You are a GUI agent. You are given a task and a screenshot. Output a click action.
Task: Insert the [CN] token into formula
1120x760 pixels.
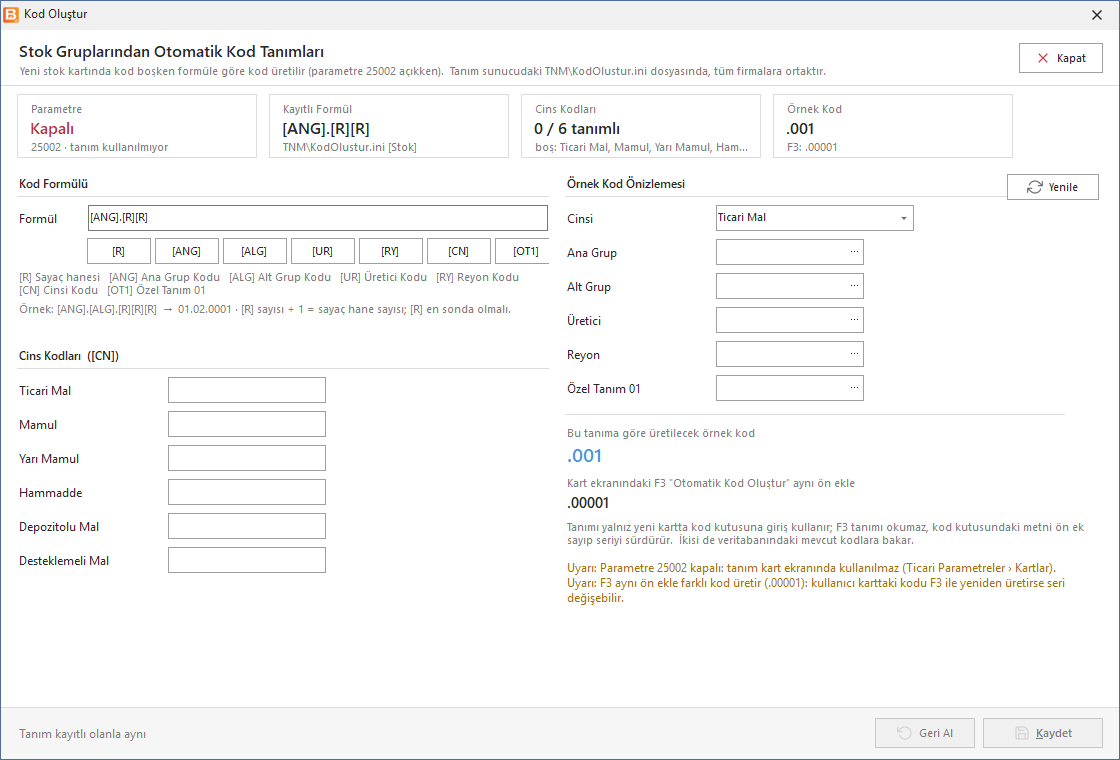(x=459, y=251)
